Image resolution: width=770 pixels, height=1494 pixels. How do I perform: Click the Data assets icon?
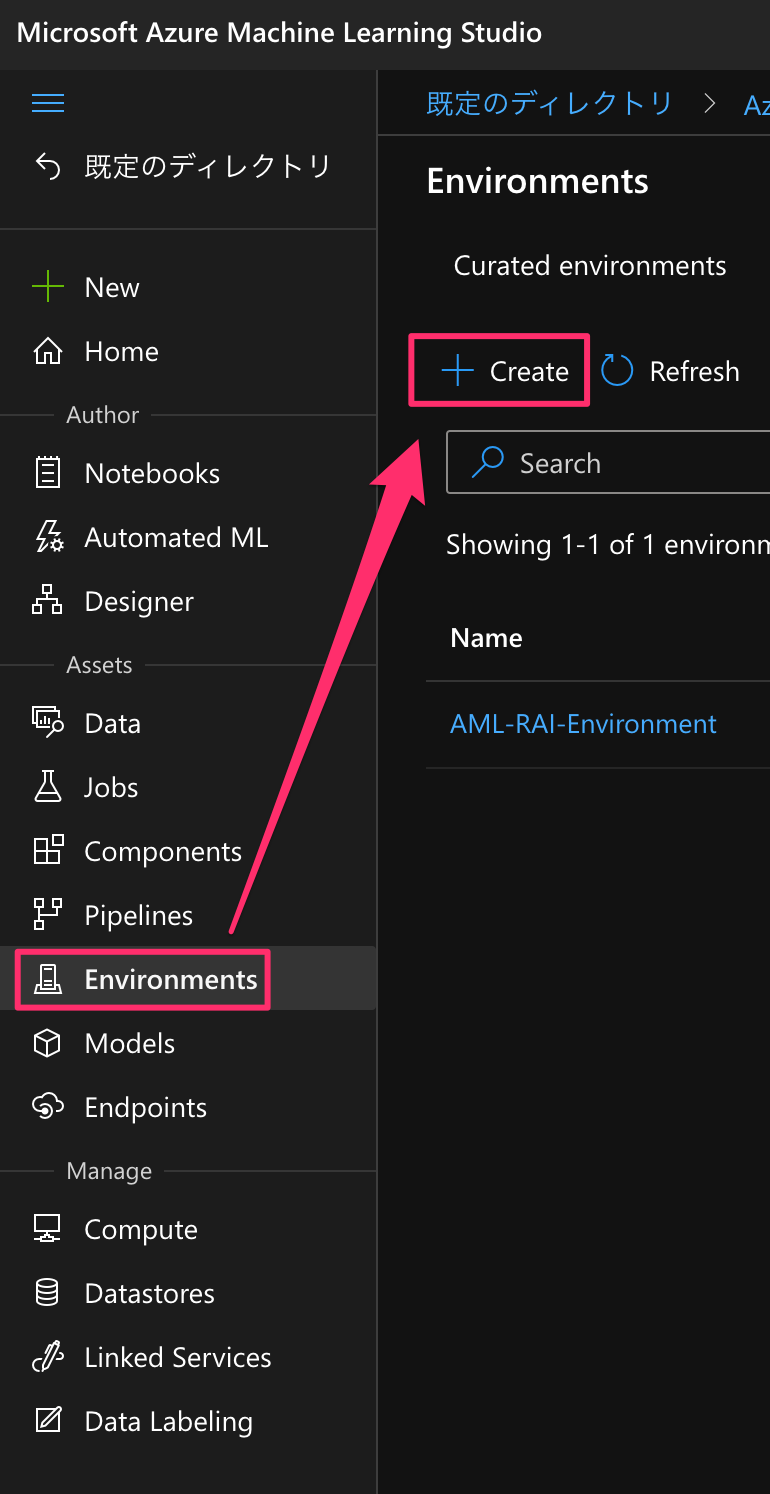coord(48,724)
